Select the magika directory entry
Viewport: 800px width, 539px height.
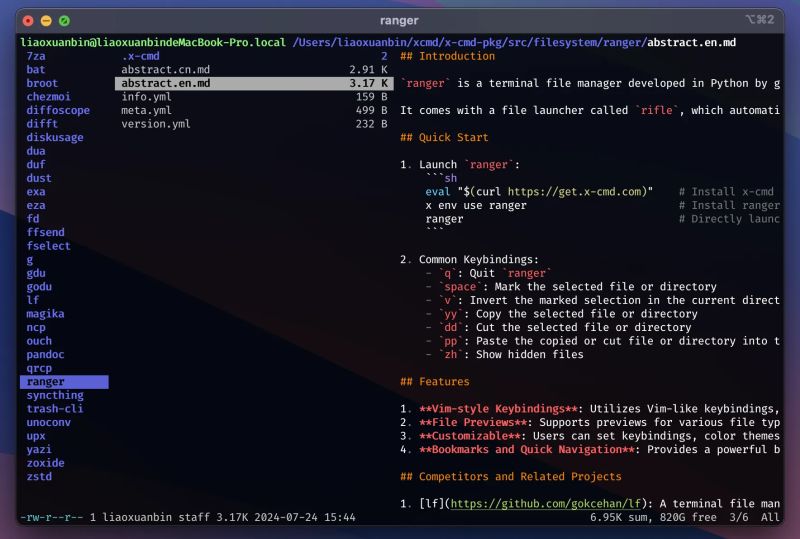tap(45, 313)
